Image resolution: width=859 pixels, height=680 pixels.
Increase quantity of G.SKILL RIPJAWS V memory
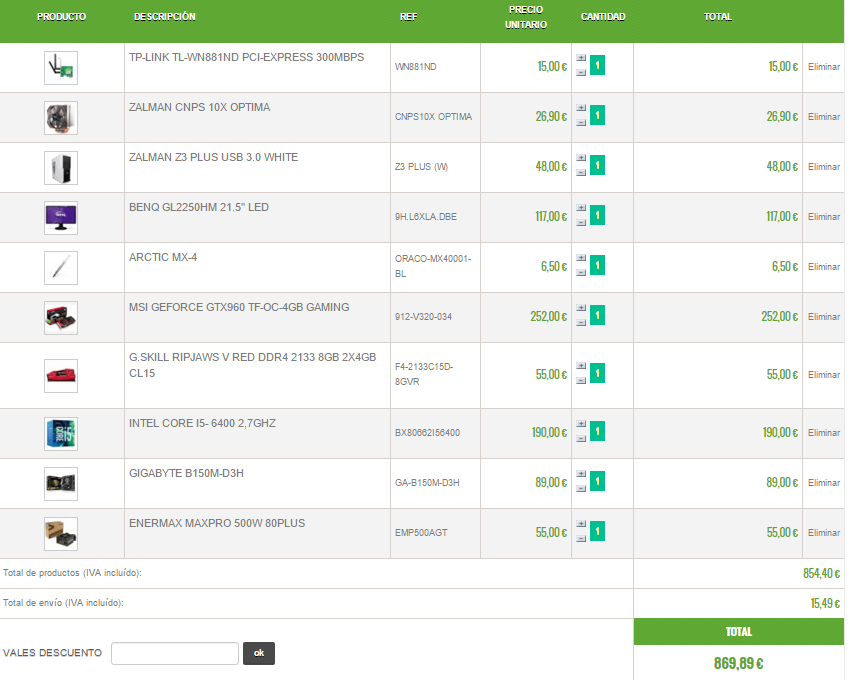[581, 366]
